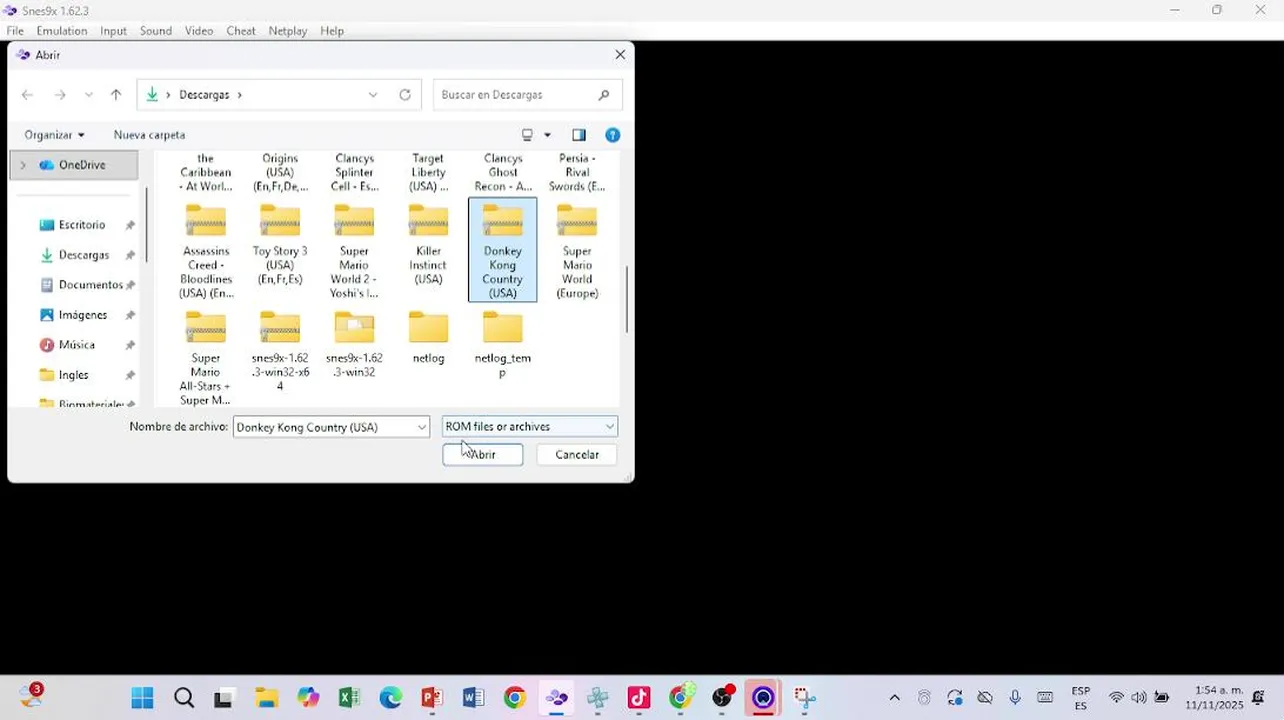Viewport: 1284px width, 720px height.
Task: Go forward in the Abrir dialog
Action: [60, 95]
